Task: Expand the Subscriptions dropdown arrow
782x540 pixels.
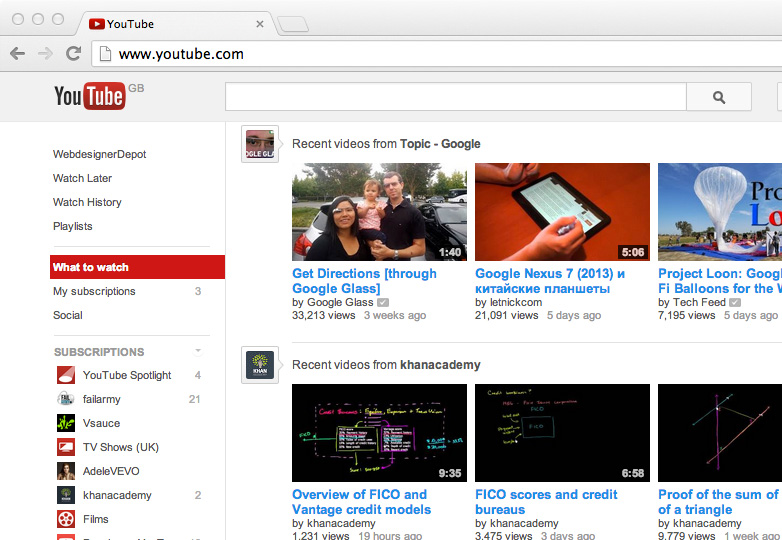Action: (x=198, y=351)
